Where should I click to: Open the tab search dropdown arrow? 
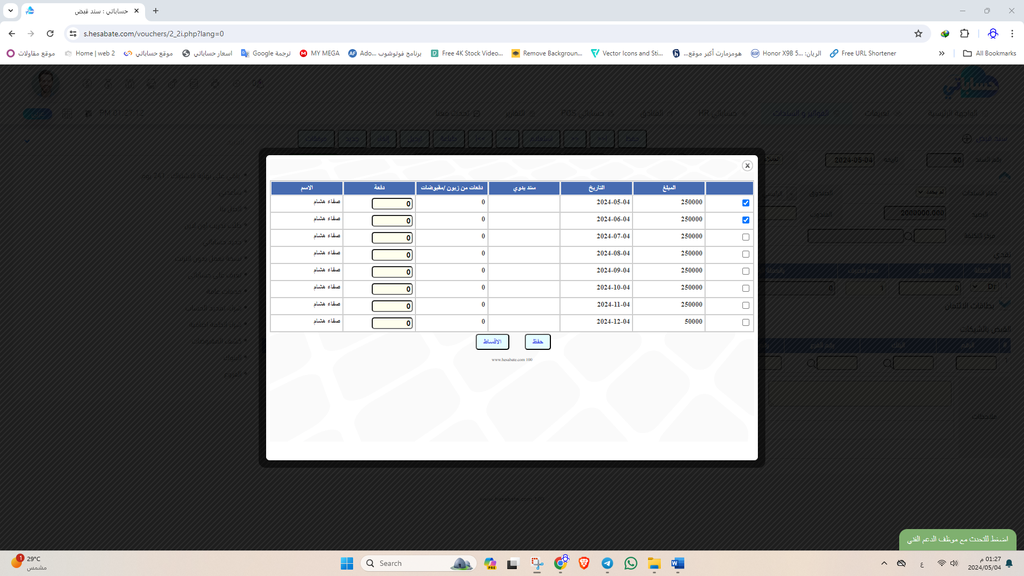(x=10, y=11)
